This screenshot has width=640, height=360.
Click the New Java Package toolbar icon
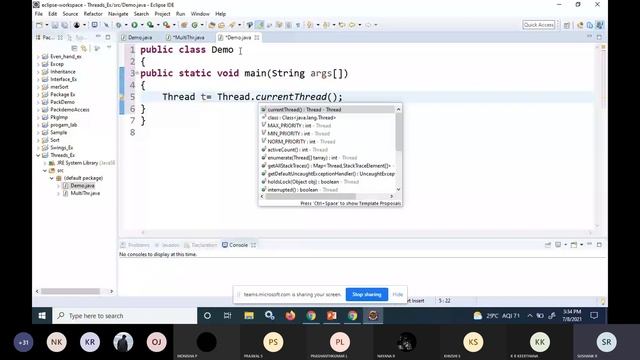tap(184, 25)
